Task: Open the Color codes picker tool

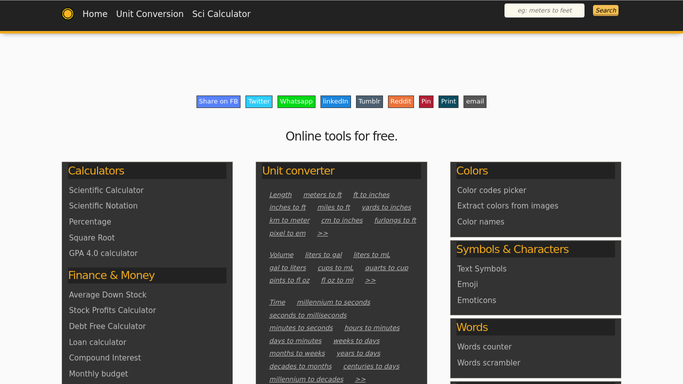Action: click(491, 190)
